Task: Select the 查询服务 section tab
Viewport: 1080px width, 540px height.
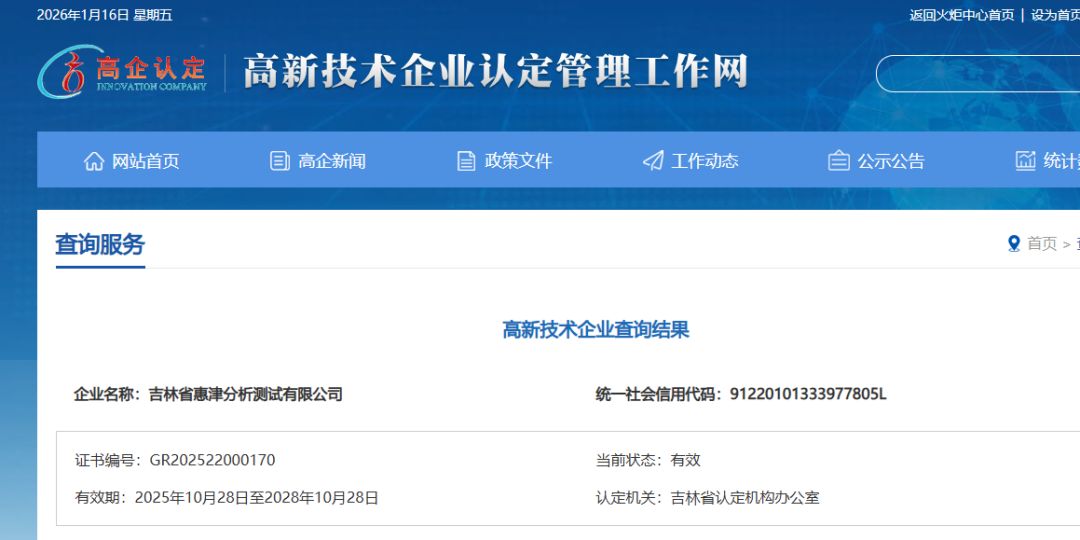Action: click(x=100, y=245)
